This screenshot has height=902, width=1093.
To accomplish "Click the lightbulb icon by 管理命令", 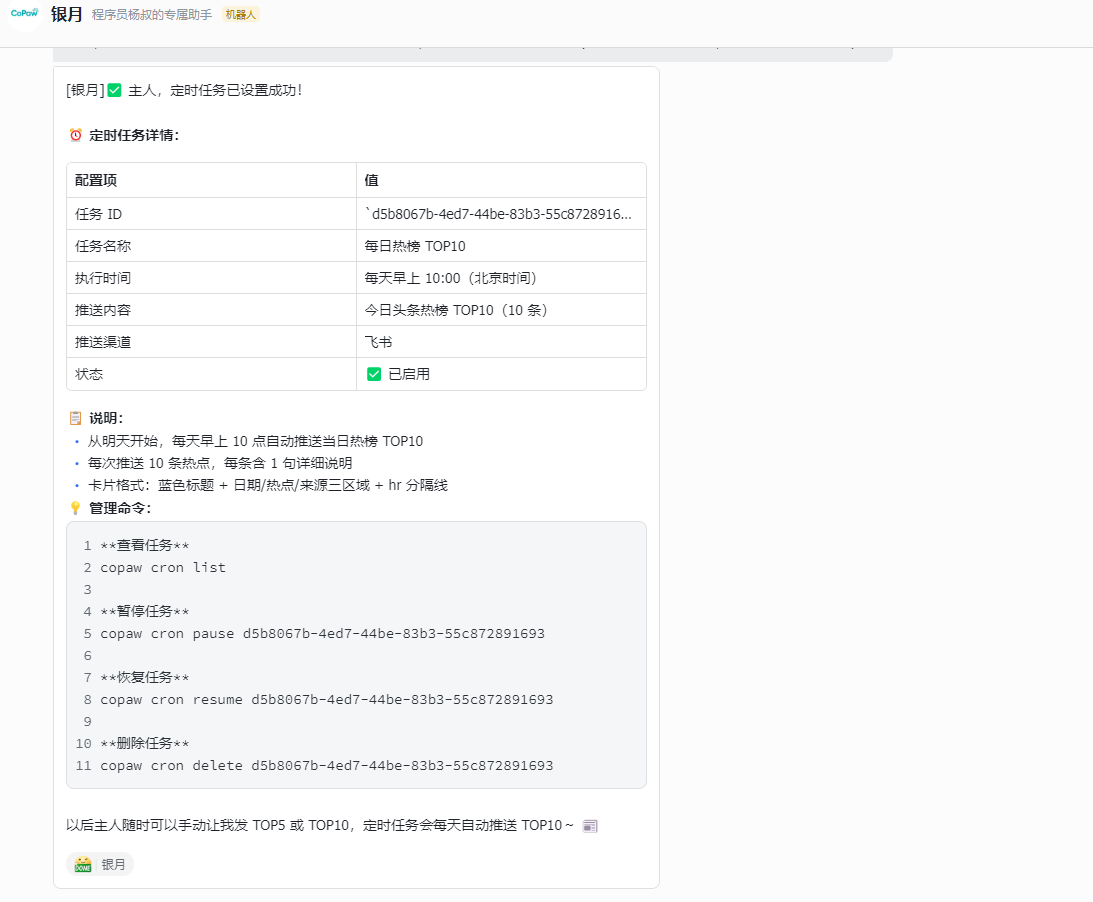I will click(75, 508).
